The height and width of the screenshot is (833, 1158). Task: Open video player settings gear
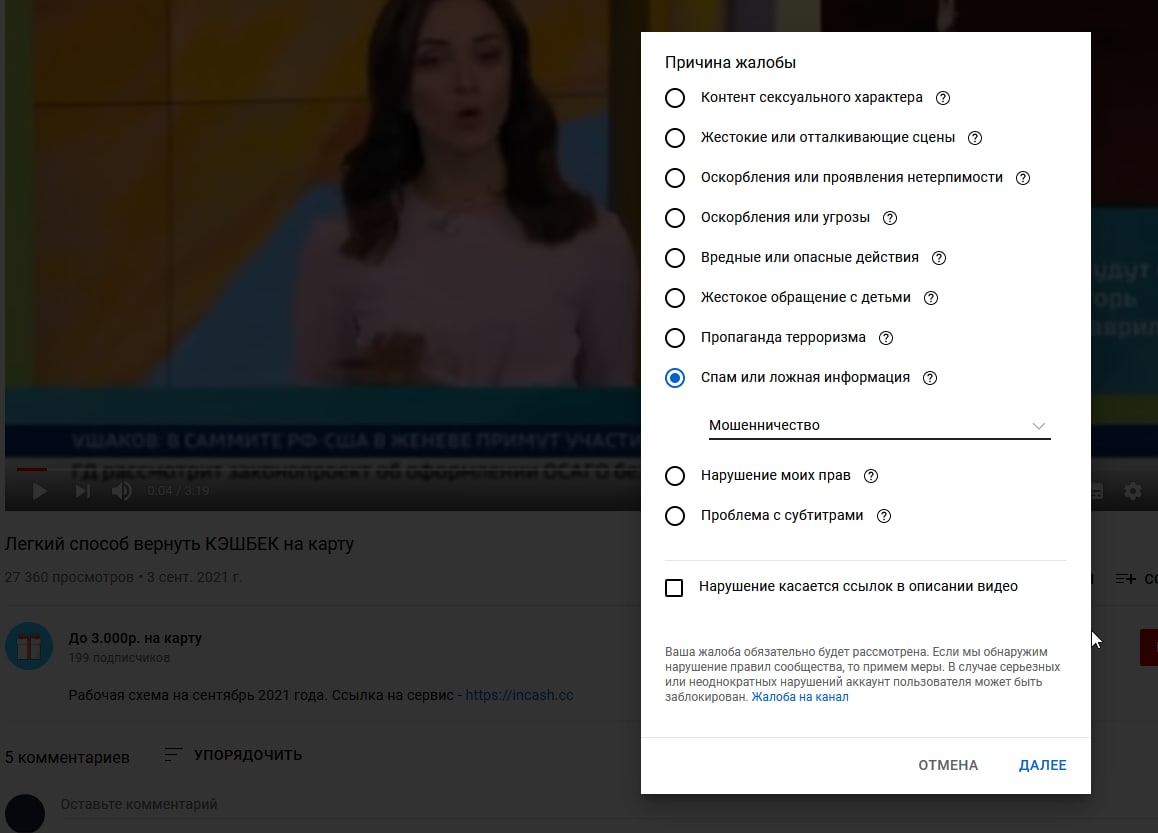click(1133, 490)
